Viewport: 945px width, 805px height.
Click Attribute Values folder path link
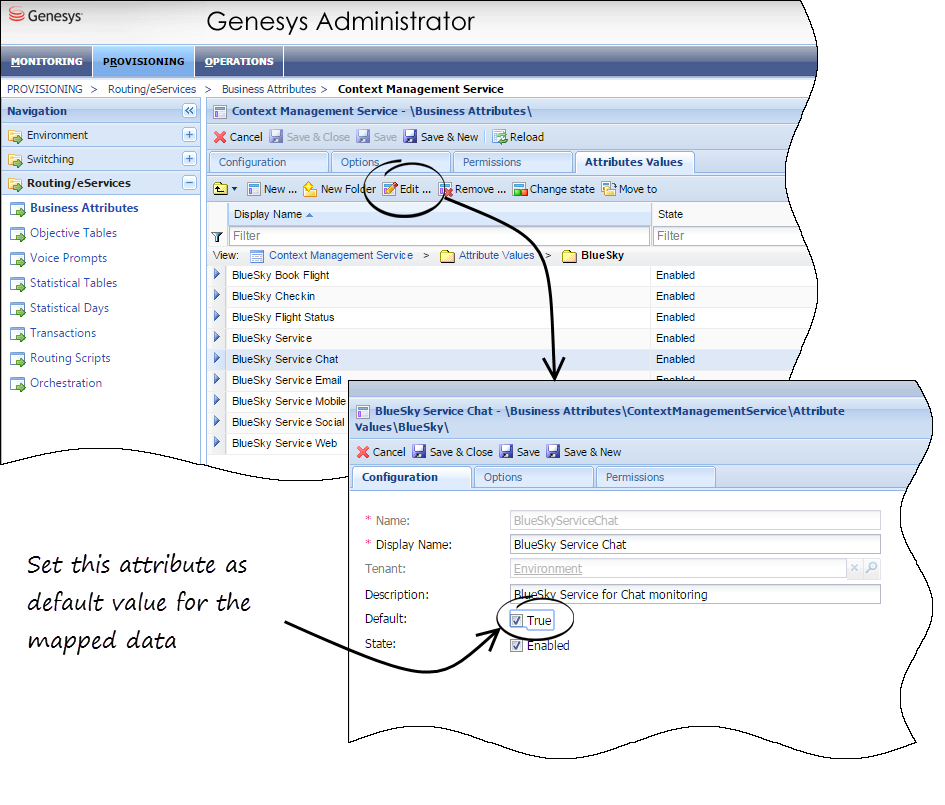(x=497, y=255)
